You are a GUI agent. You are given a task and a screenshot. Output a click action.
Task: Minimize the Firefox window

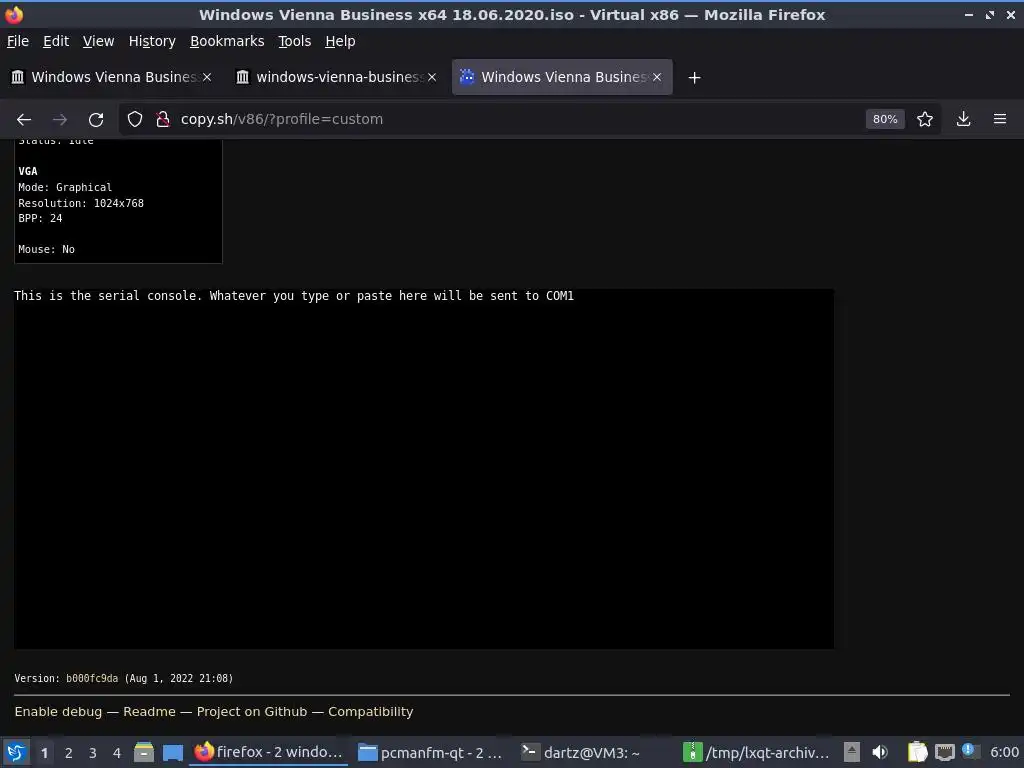[x=969, y=14]
